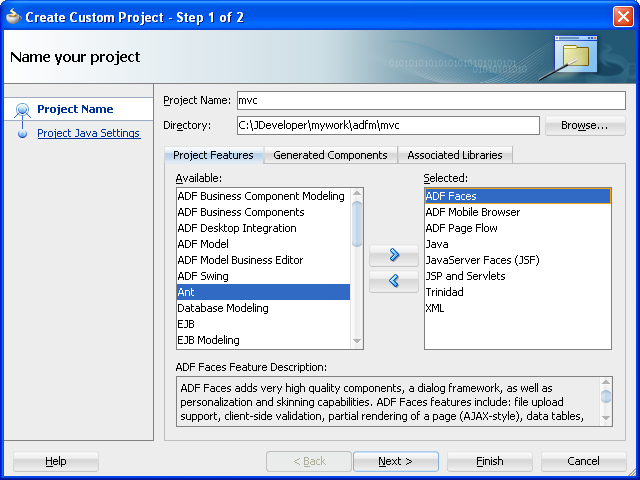The image size is (640, 480).
Task: Click Available list scroll-up arrow
Action: [x=357, y=193]
